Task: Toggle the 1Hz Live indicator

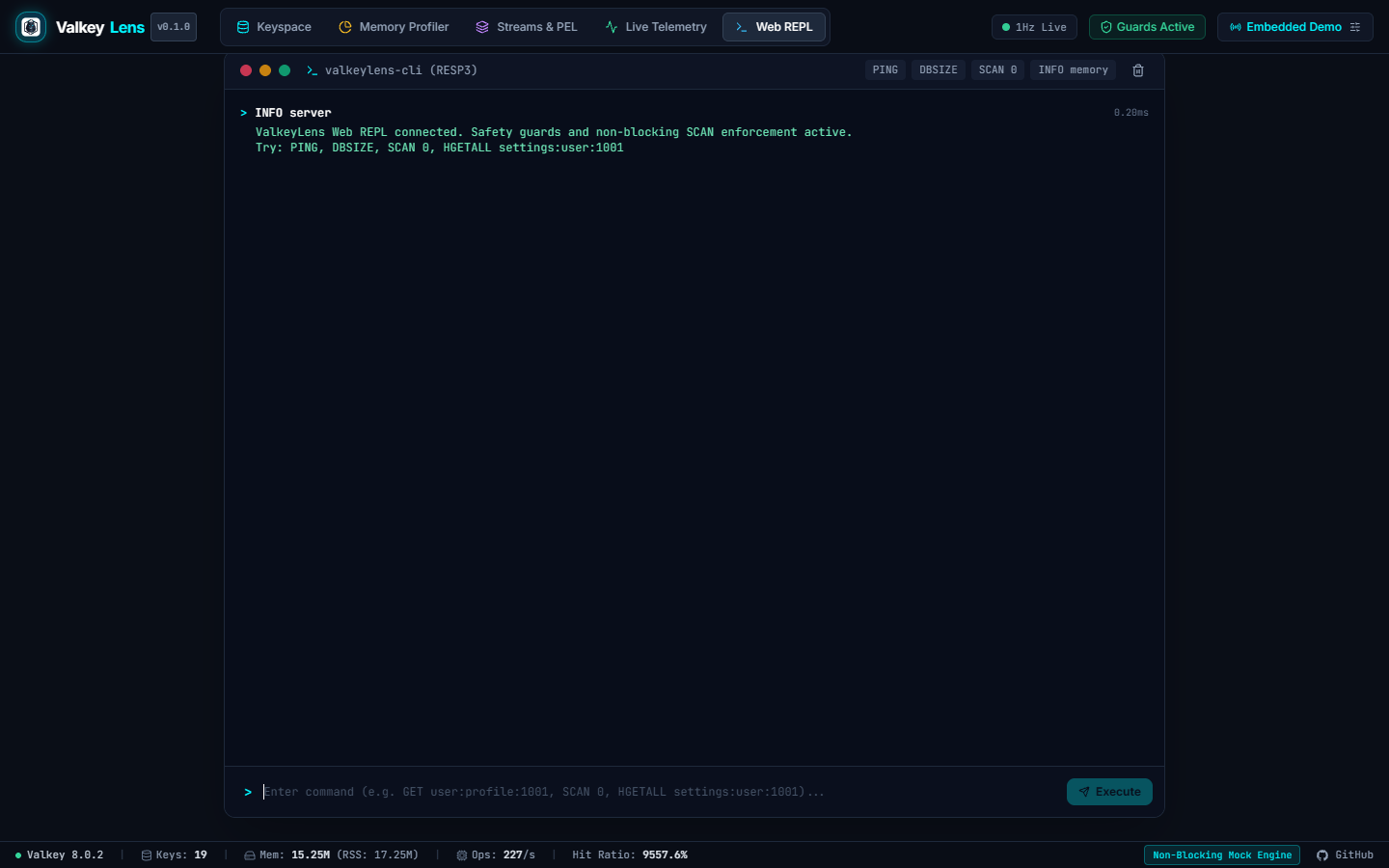Action: pyautogui.click(x=1034, y=27)
